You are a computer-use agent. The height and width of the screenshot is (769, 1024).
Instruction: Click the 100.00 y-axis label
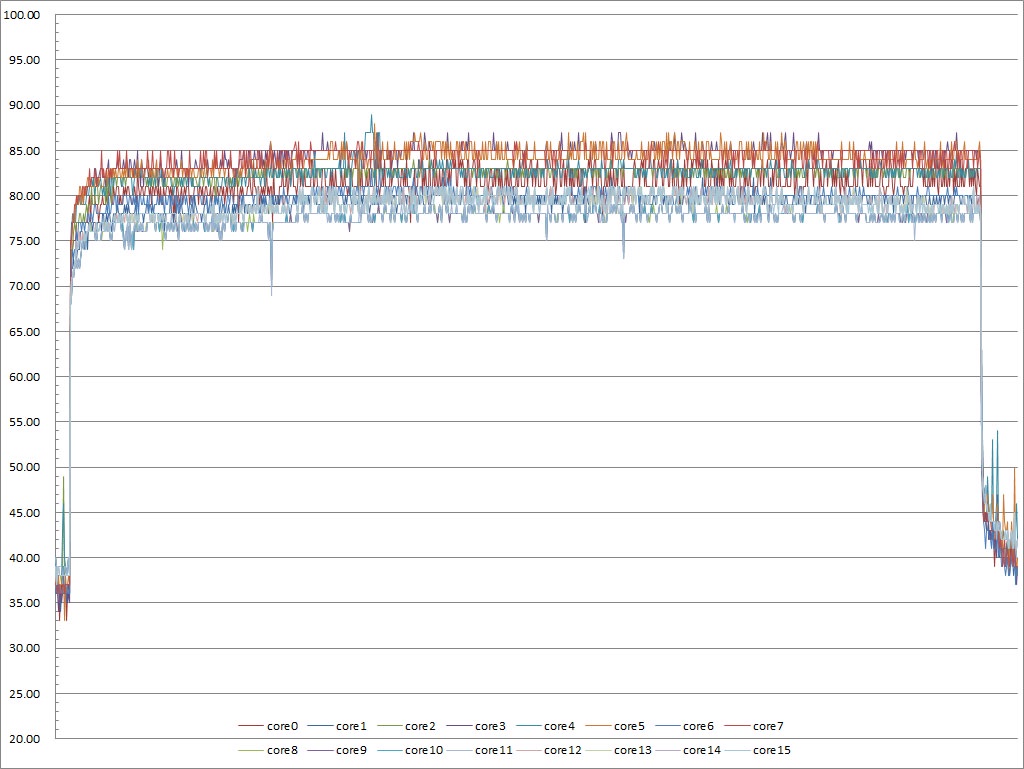(22, 15)
